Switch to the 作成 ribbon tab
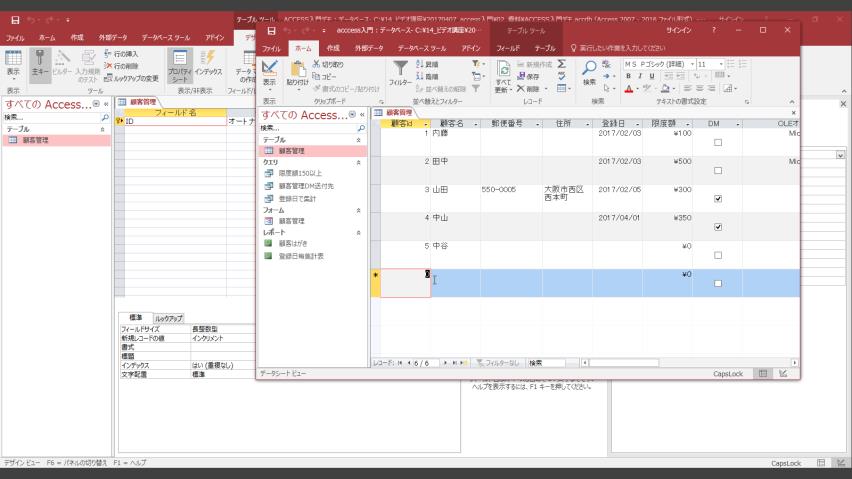Viewport: 852px width, 479px height. click(333, 48)
